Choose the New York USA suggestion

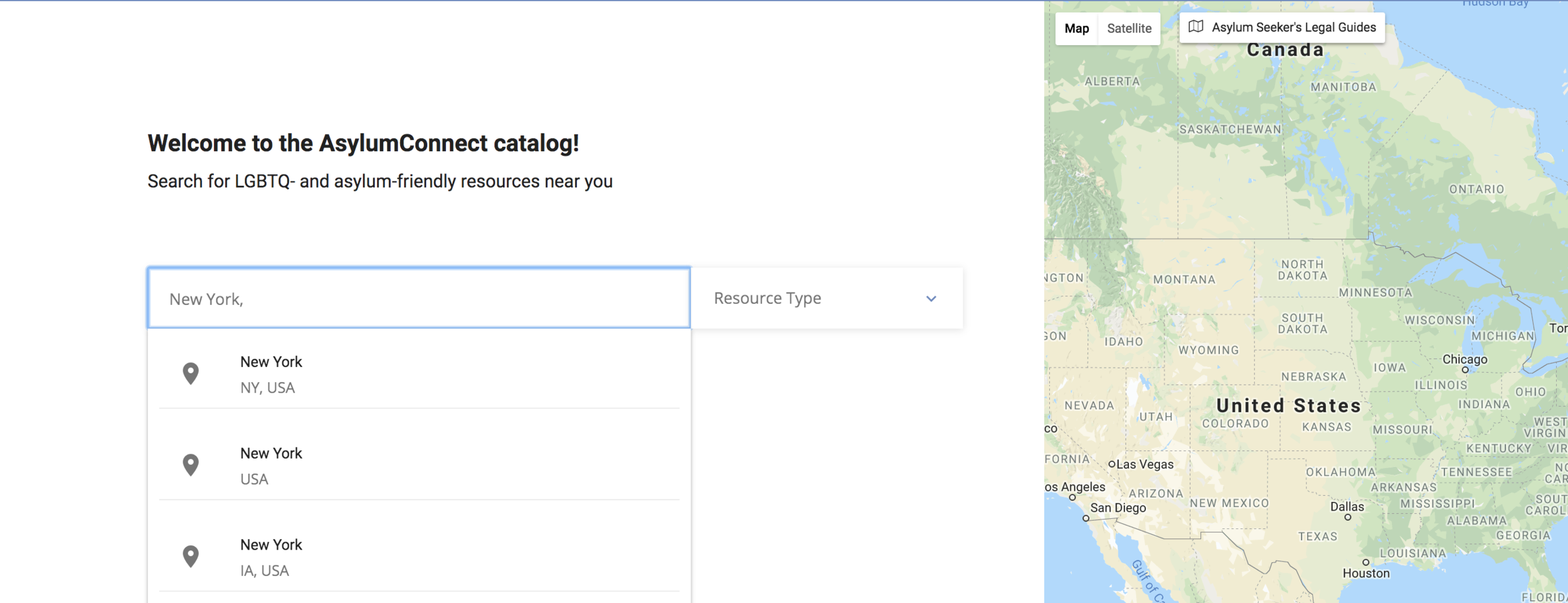419,466
